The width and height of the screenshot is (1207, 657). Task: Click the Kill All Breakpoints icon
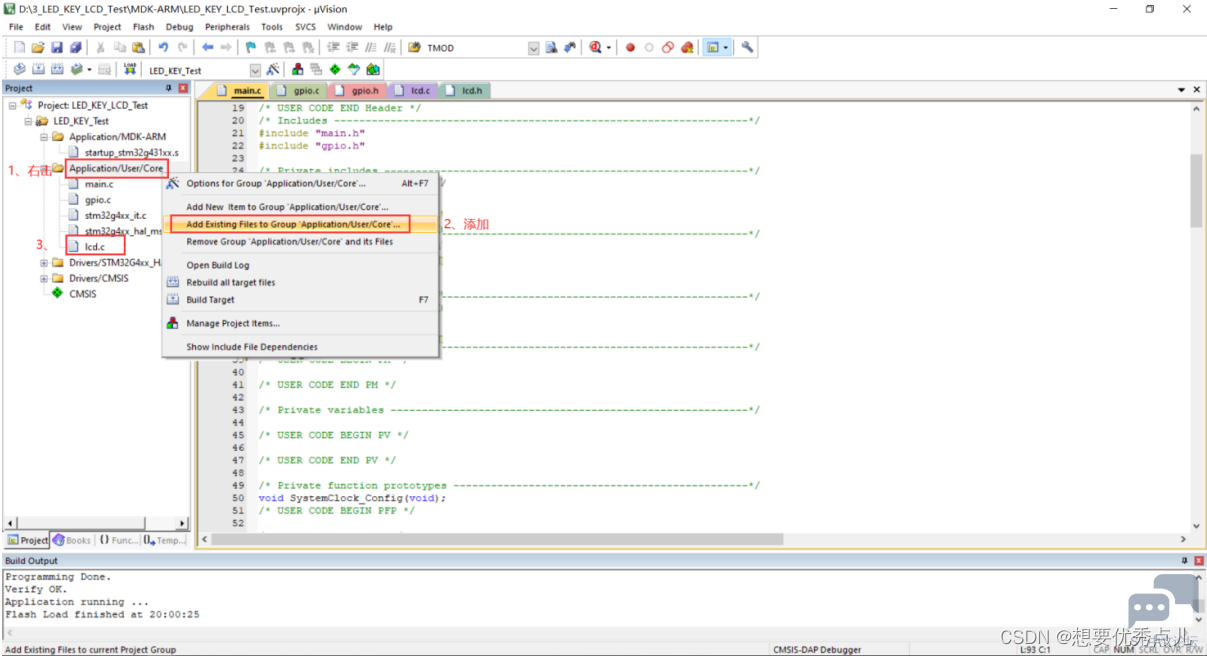686,47
